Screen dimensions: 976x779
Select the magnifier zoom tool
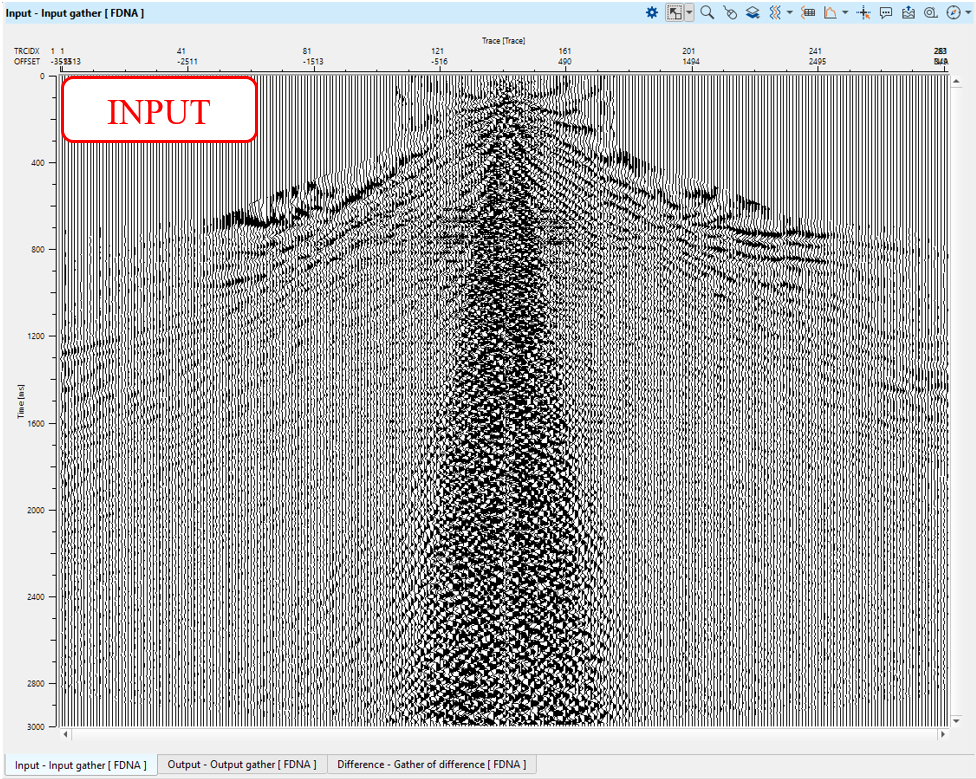pos(707,13)
